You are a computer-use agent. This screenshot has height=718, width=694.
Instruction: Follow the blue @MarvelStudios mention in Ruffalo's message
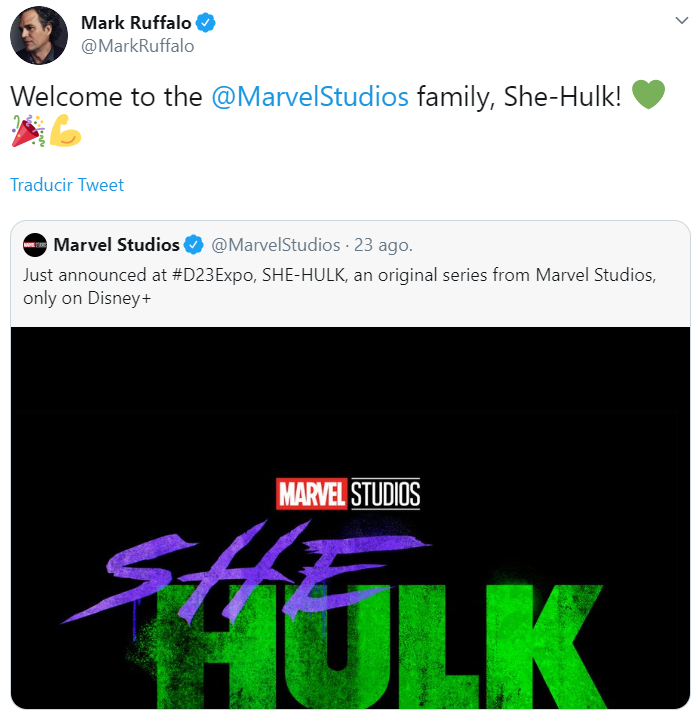click(x=310, y=97)
